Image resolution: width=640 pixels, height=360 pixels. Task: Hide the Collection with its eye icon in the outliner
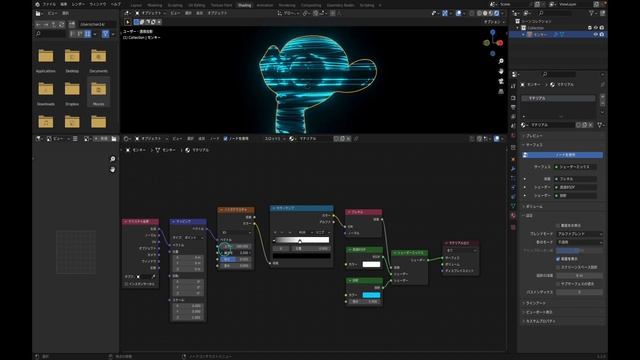point(596,28)
